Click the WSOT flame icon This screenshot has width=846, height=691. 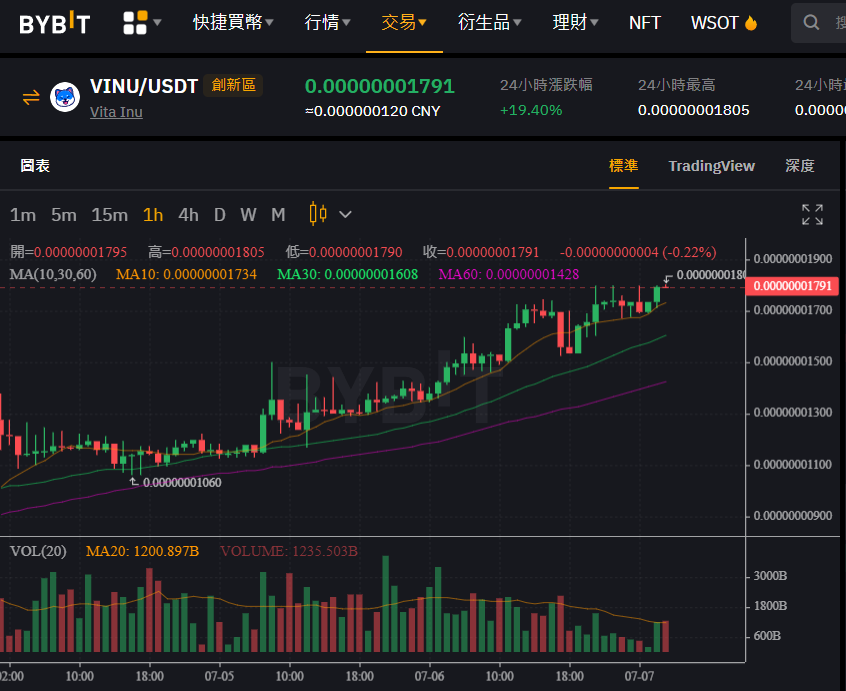[x=751, y=23]
